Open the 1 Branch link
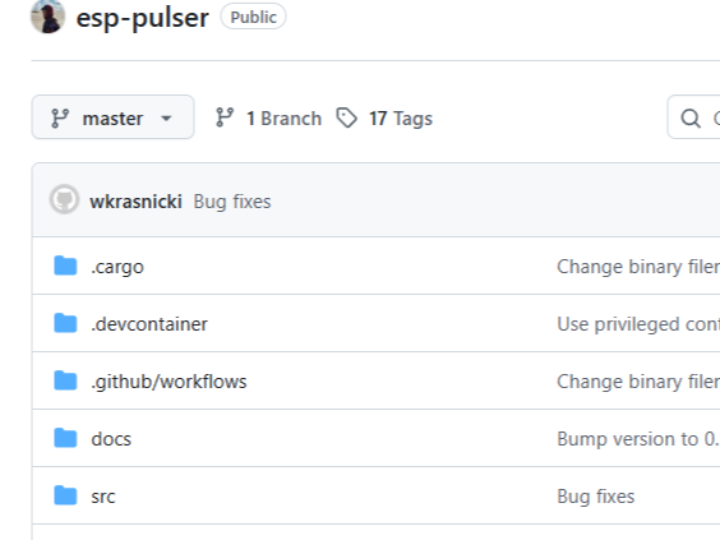The height and width of the screenshot is (540, 720). [x=284, y=118]
